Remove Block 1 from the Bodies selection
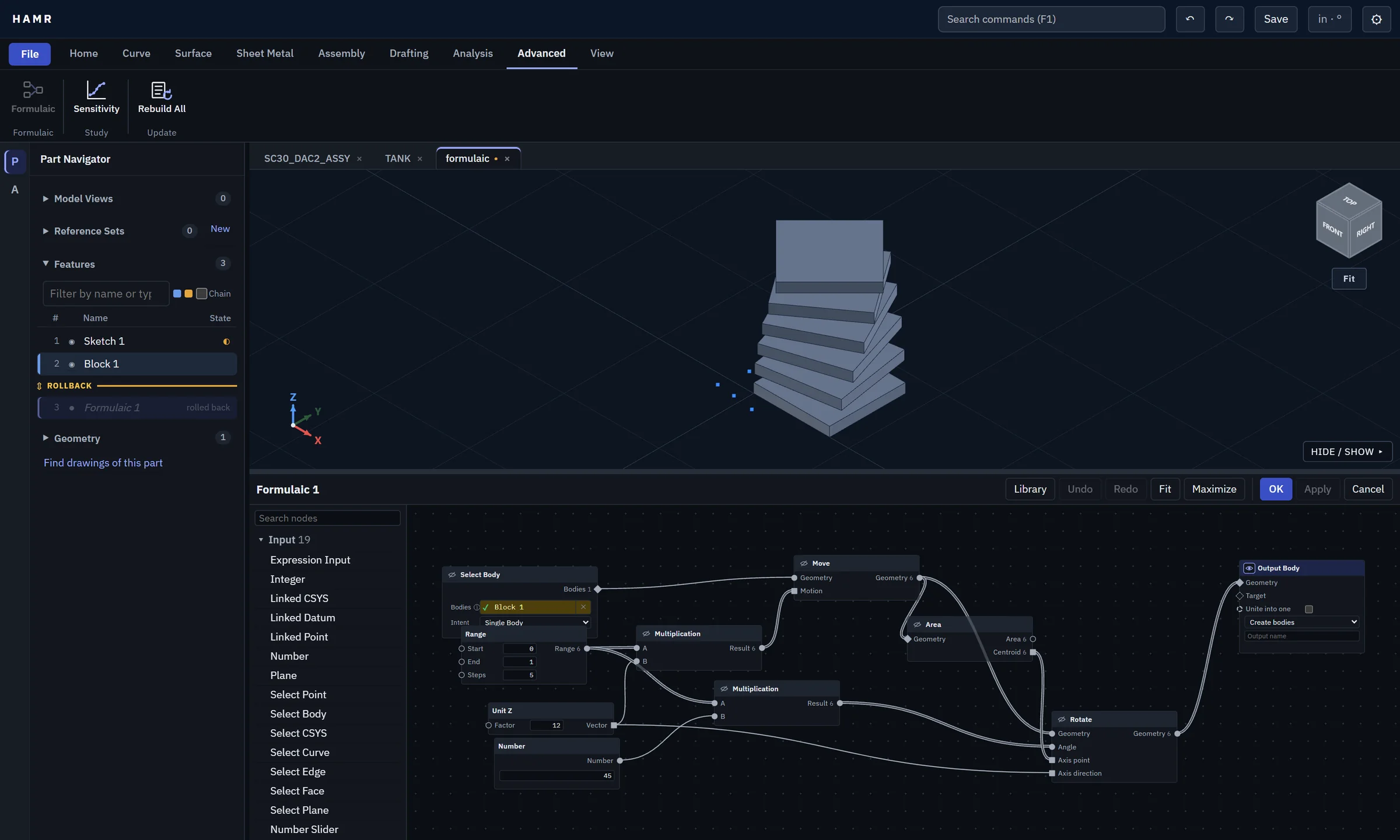Screen dimensions: 1400x840 pyautogui.click(x=583, y=607)
